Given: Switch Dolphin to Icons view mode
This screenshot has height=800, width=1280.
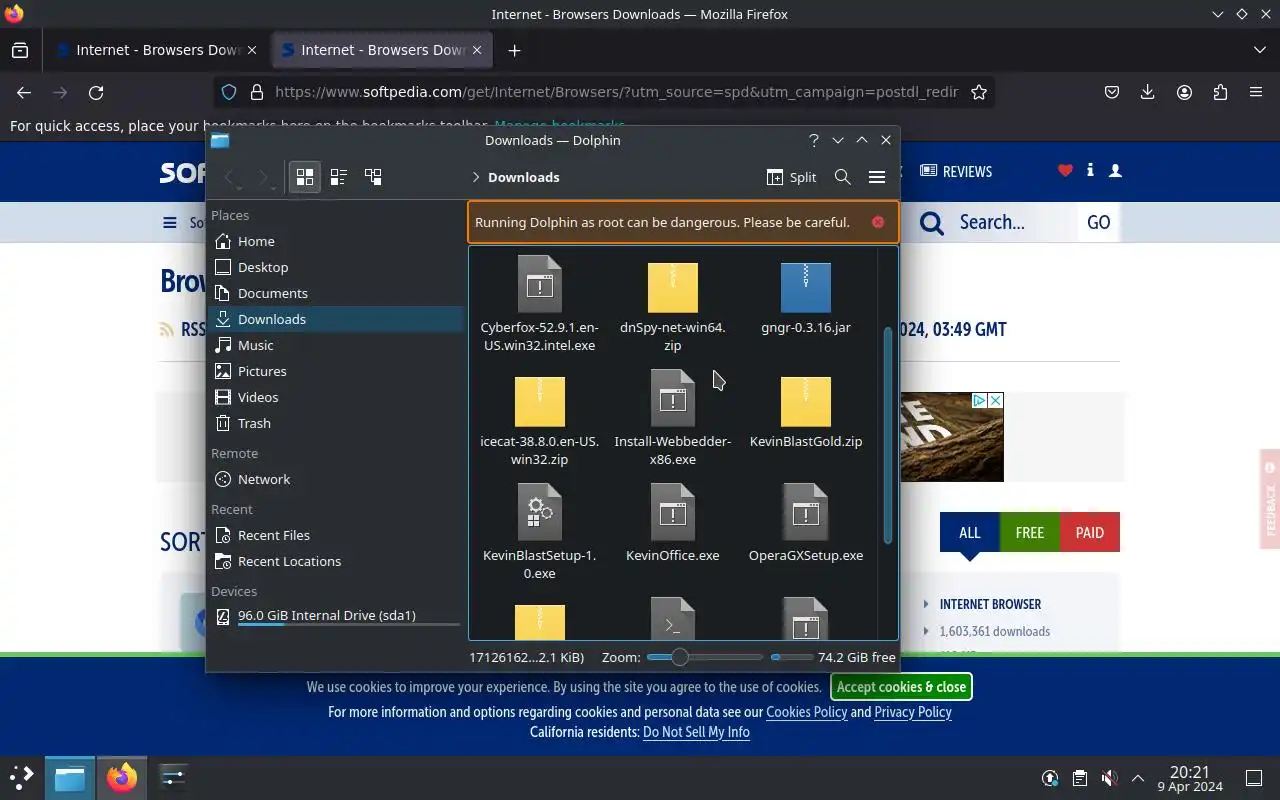Looking at the screenshot, I should pyautogui.click(x=305, y=177).
